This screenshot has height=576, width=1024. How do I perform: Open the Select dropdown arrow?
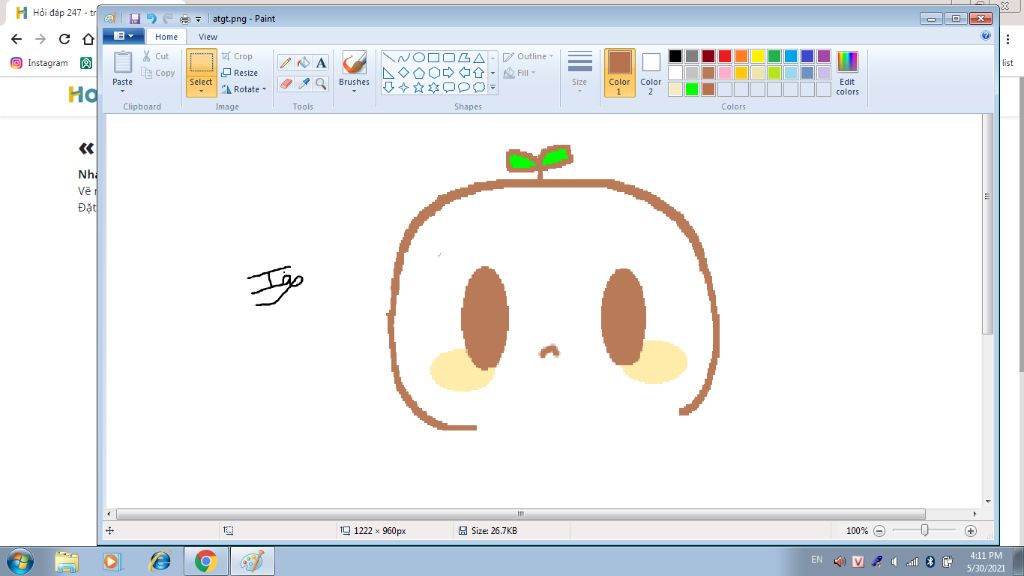tap(201, 91)
